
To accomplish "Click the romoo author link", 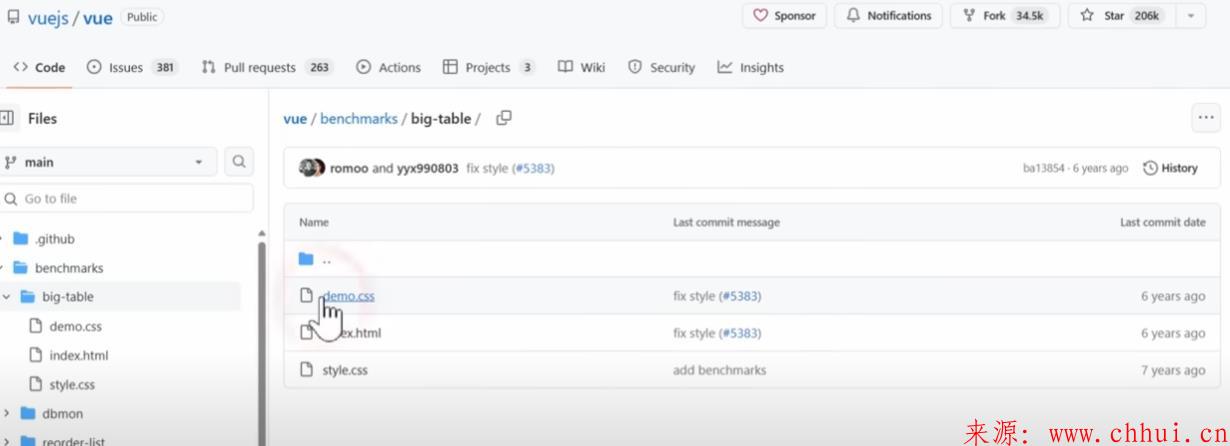I will click(349, 168).
